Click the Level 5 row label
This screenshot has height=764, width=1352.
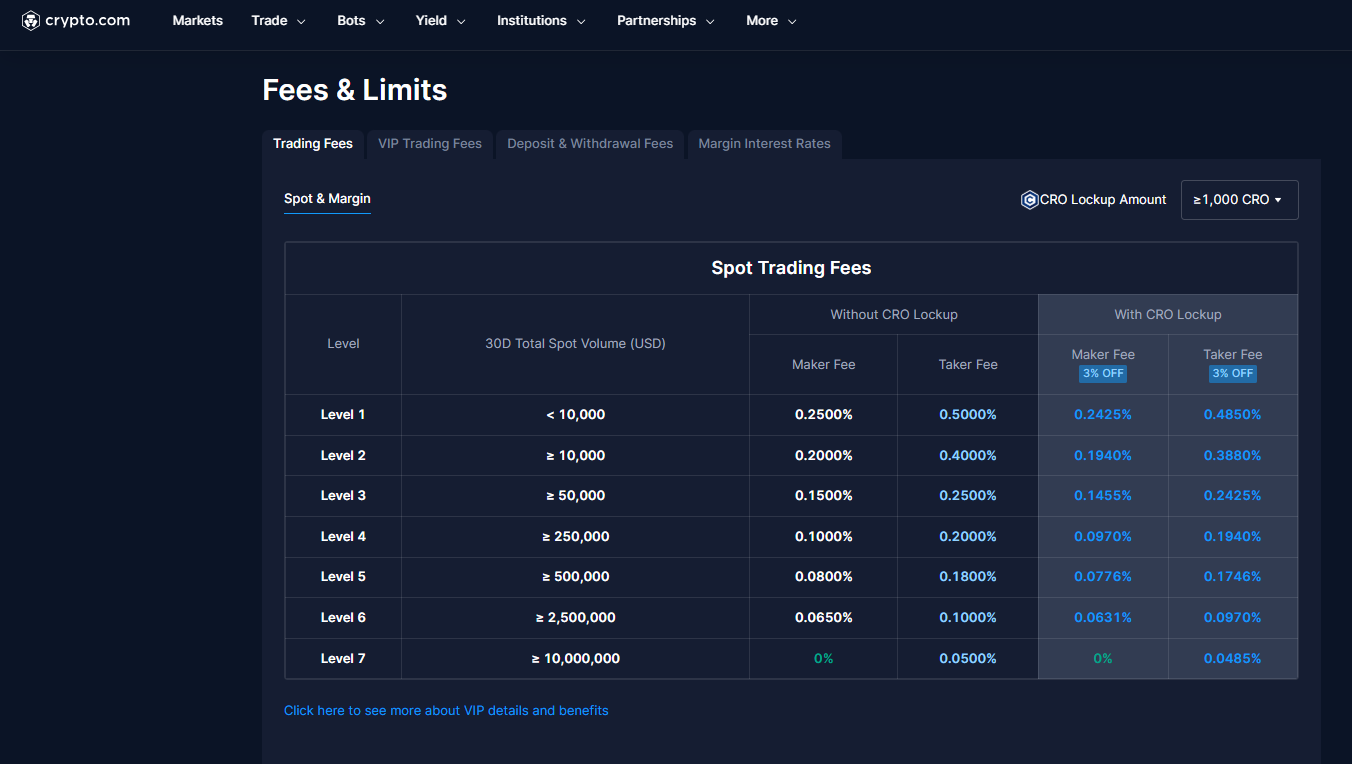tap(343, 576)
